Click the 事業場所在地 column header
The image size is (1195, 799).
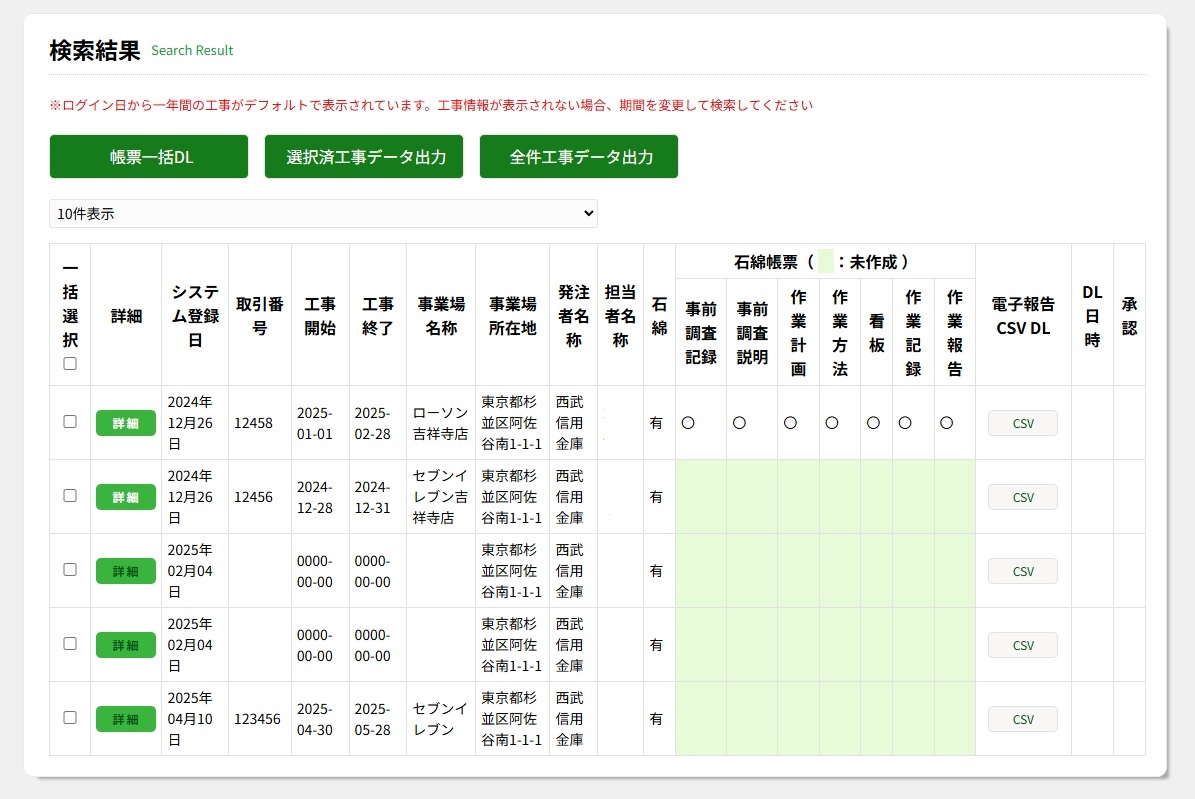click(x=513, y=316)
